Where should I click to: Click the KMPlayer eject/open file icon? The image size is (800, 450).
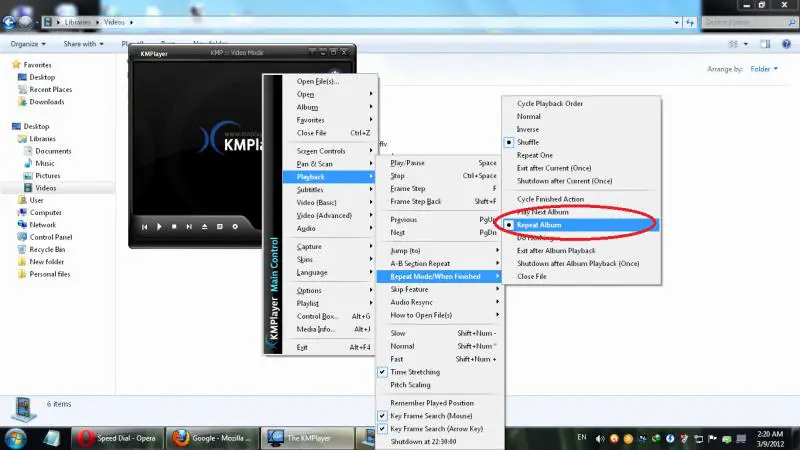click(205, 227)
